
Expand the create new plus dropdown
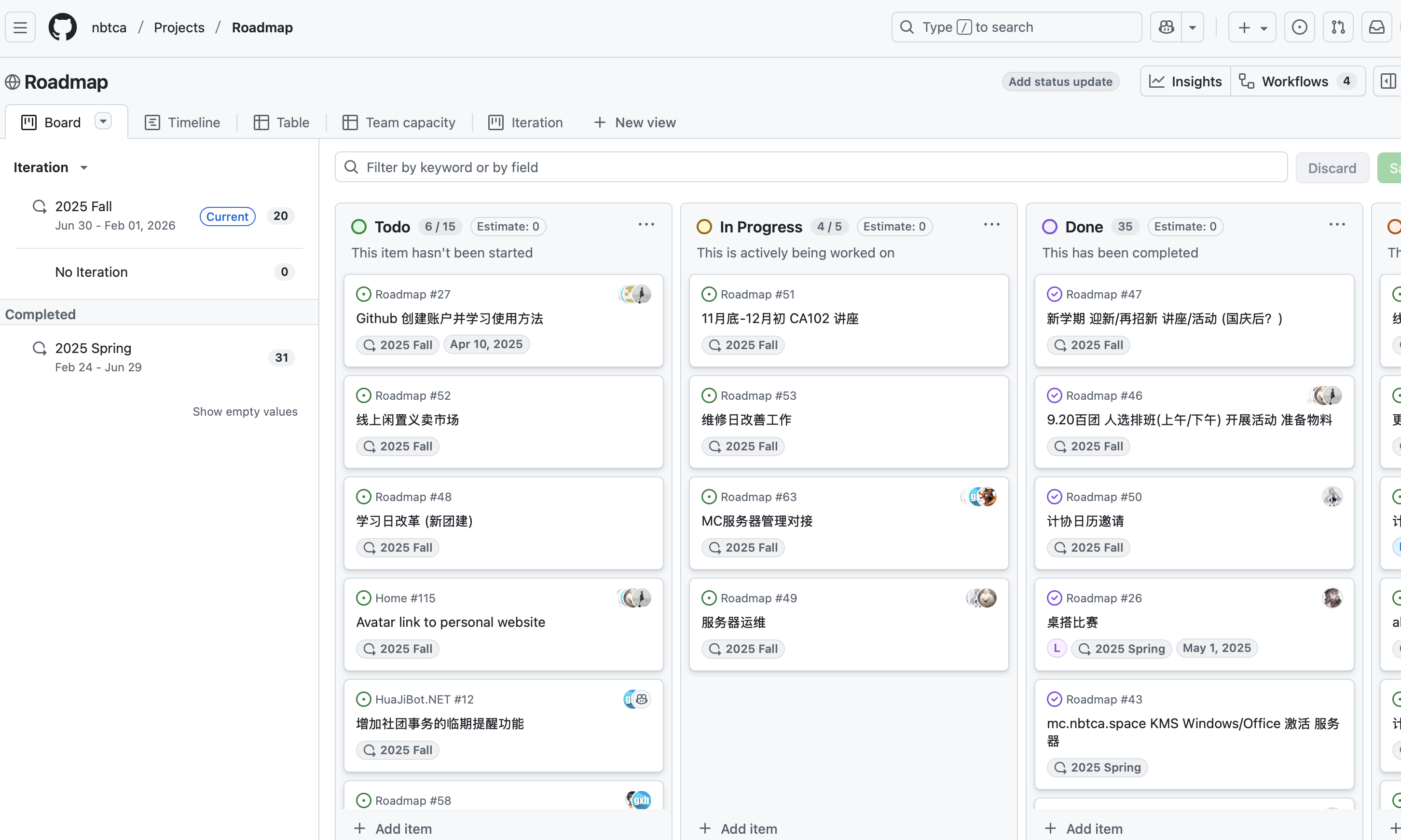pyautogui.click(x=1252, y=27)
